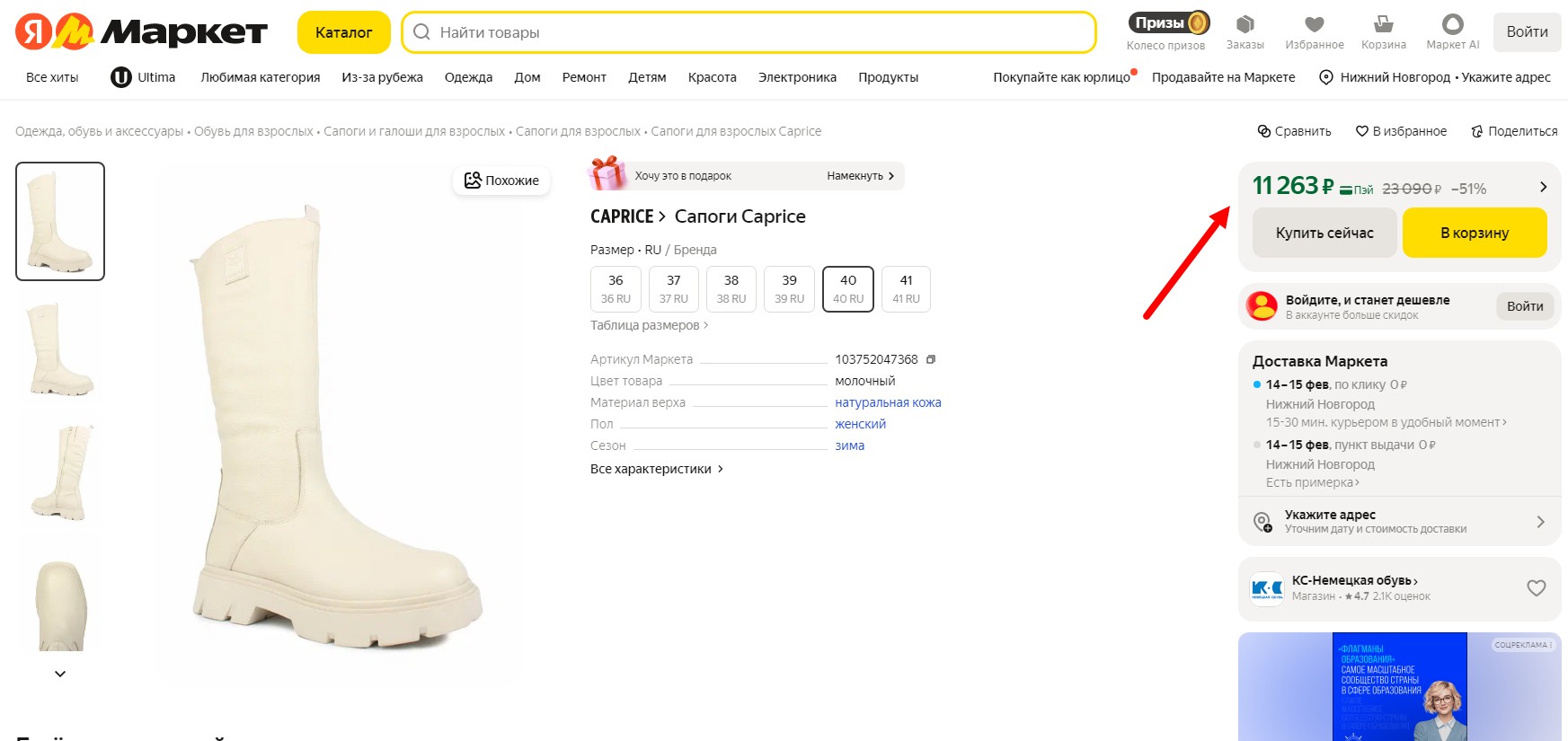This screenshot has width=1568, height=741.
Task: Add КС-Немецкая обувь shop to favorites
Action: (1536, 588)
